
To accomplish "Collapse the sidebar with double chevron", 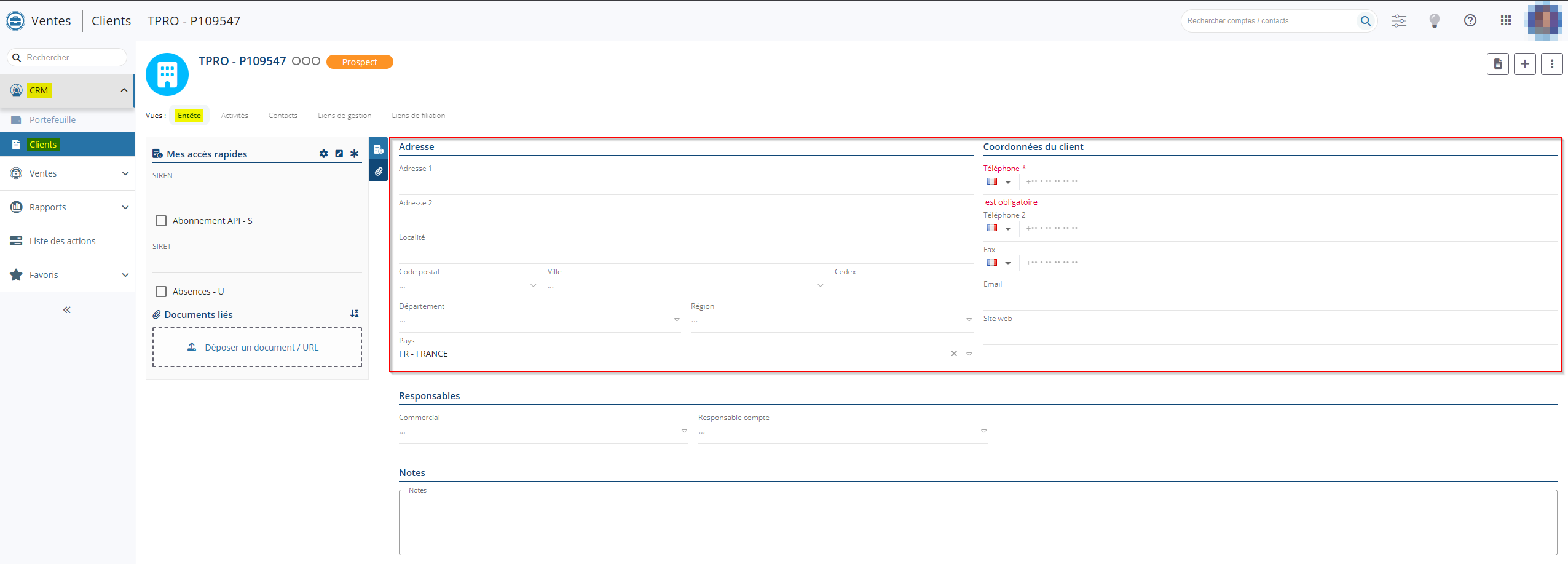I will pos(67,310).
